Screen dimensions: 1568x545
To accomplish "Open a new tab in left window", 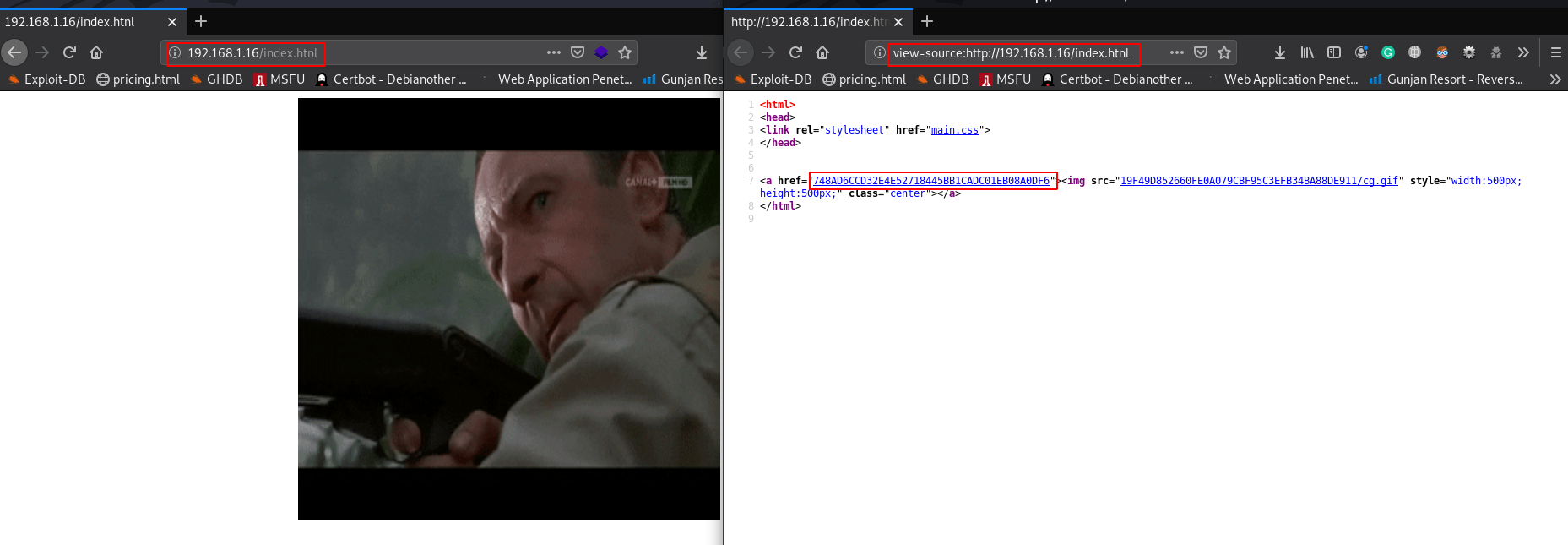I will tap(201, 21).
